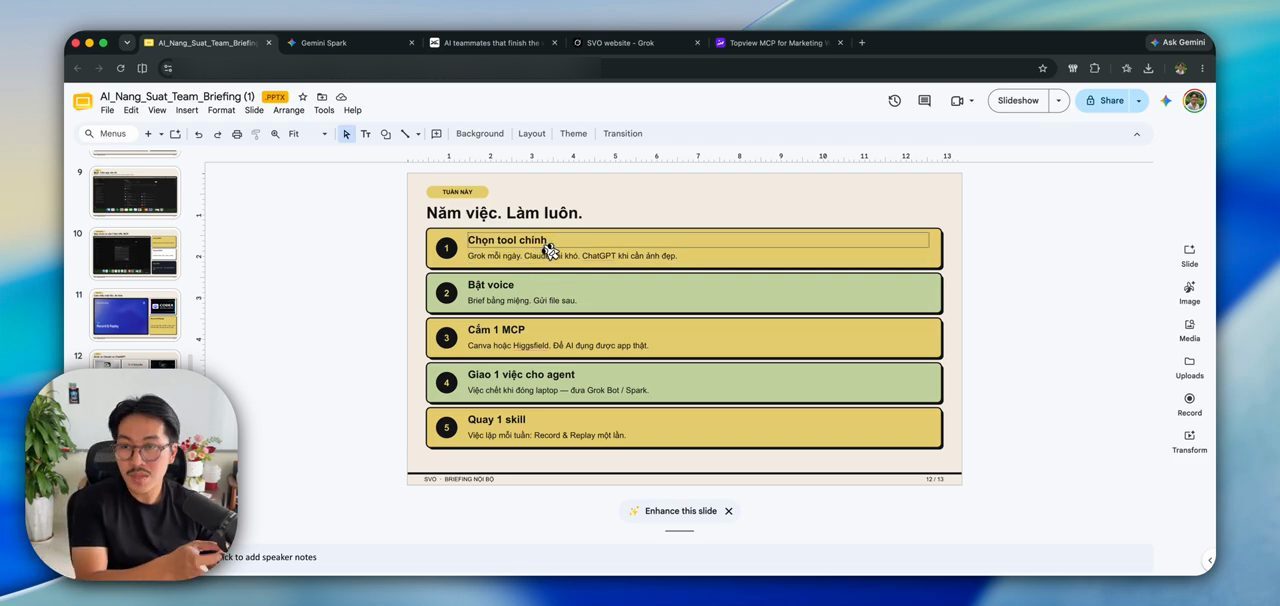Check the cloud save status icon
This screenshot has height=606, width=1280.
coord(341,97)
